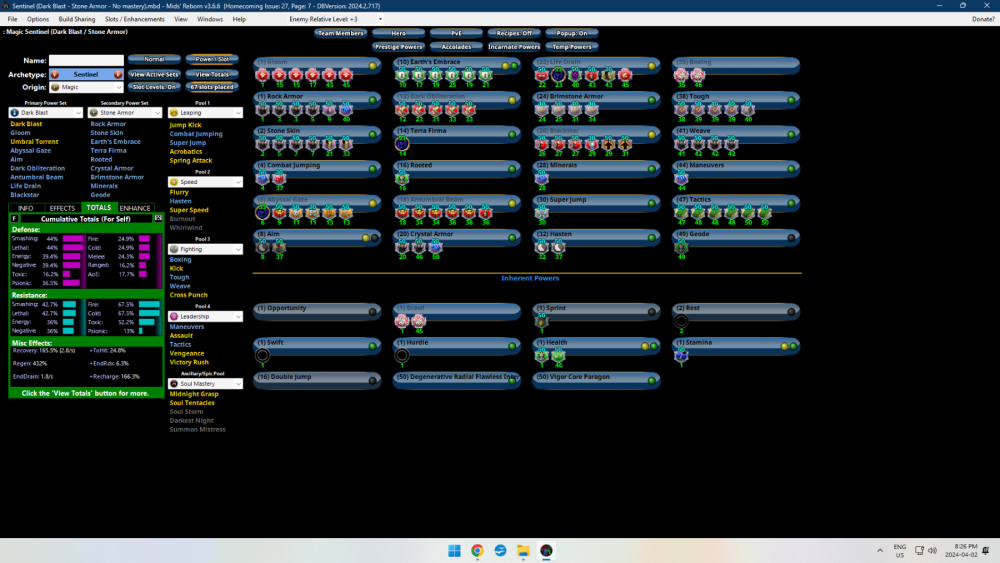1000x563 pixels.
Task: Click Super Jump's slot numbered 30
Action: (541, 213)
